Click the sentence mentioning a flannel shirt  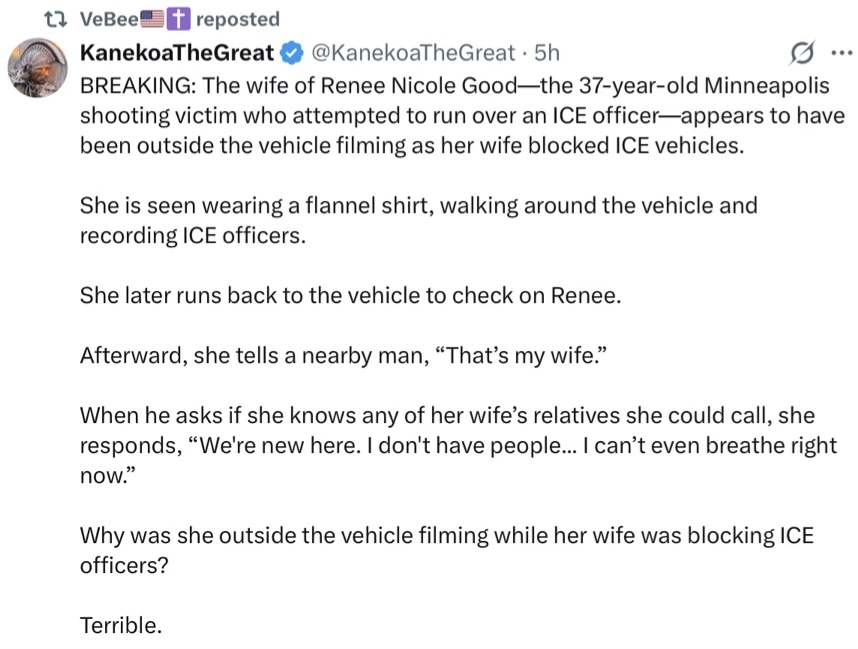(x=418, y=220)
